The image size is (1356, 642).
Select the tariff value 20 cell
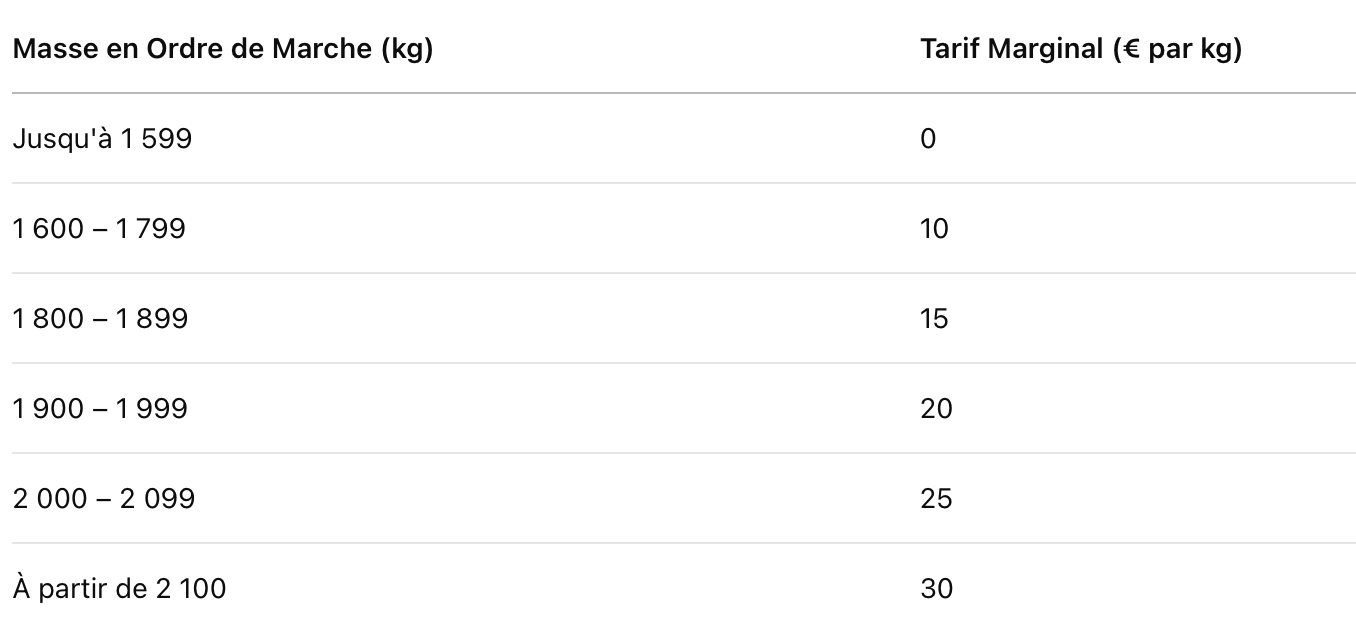(x=936, y=408)
